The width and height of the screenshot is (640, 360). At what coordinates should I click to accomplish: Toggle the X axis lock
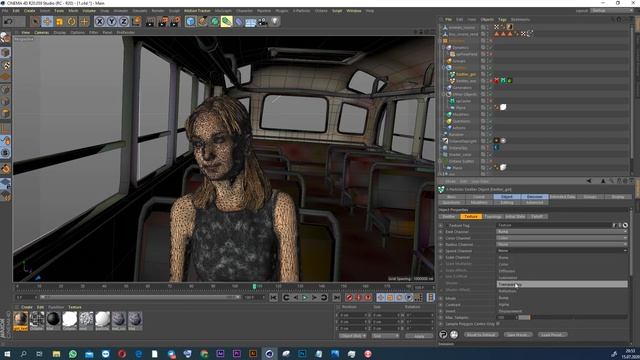pyautogui.click(x=100, y=21)
